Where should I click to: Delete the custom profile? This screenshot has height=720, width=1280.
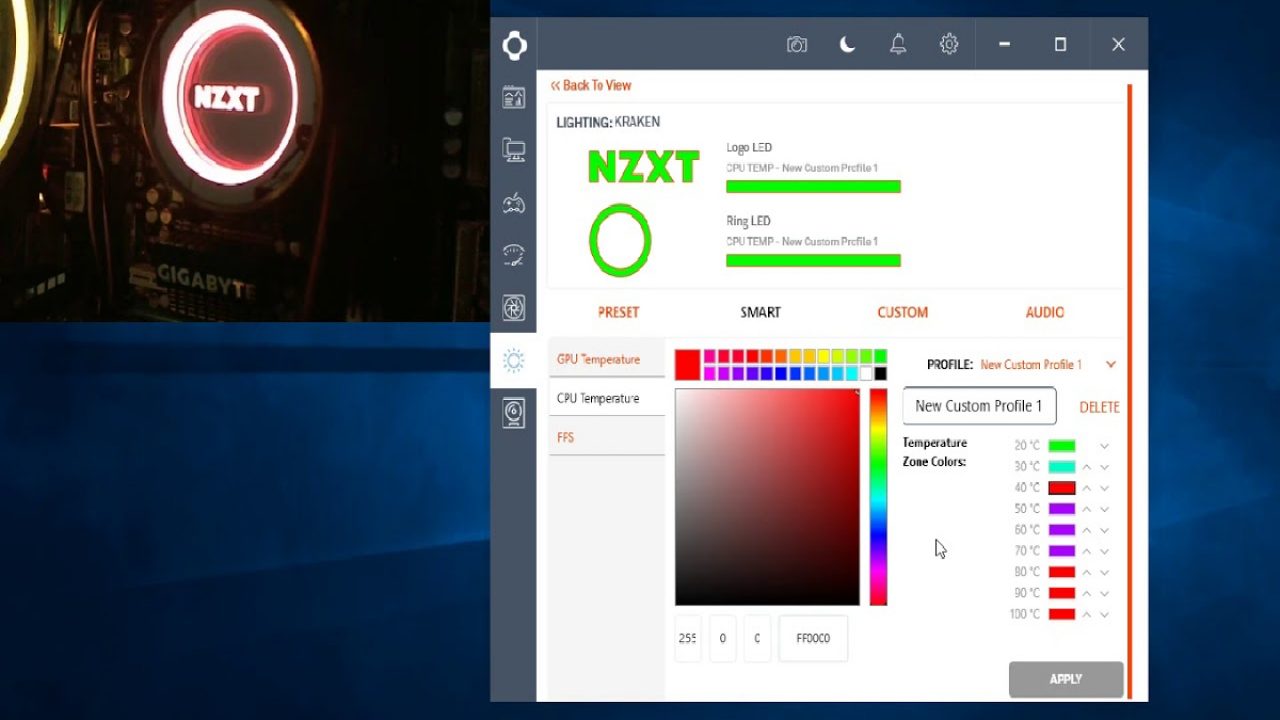[x=1099, y=407]
